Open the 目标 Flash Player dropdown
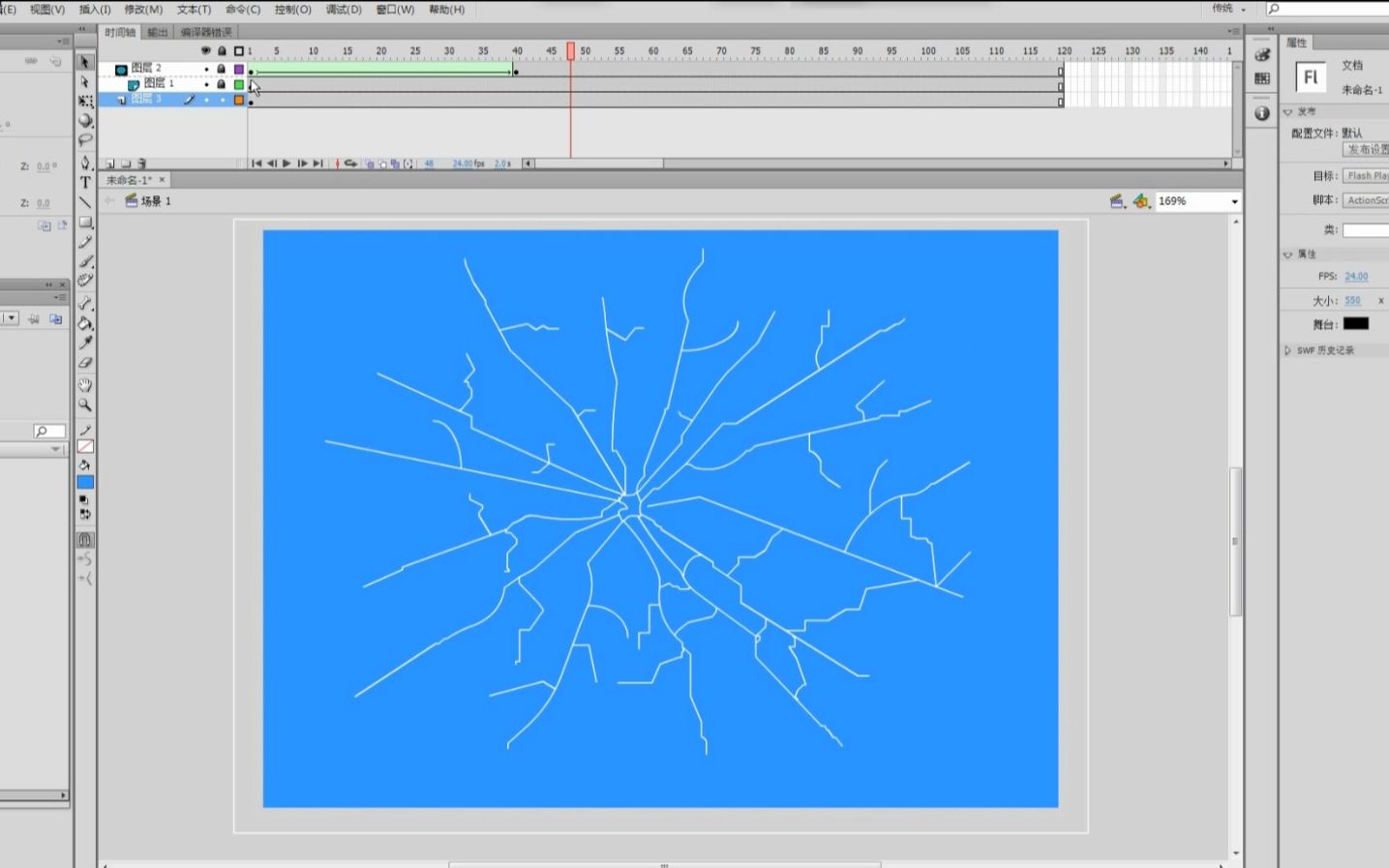 pyautogui.click(x=1366, y=176)
